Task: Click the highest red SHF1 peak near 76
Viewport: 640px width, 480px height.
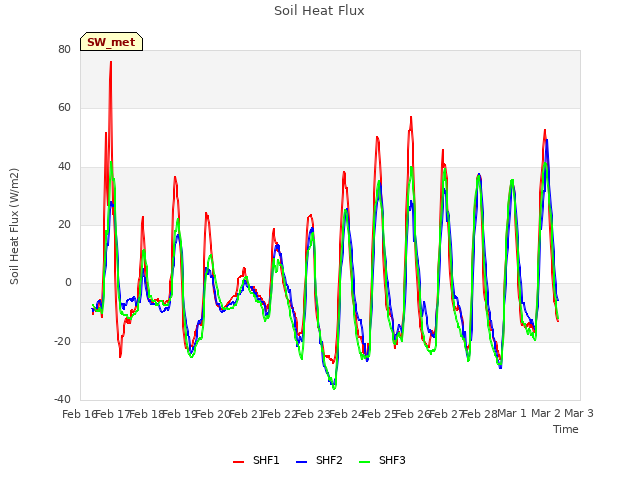Action: click(111, 62)
